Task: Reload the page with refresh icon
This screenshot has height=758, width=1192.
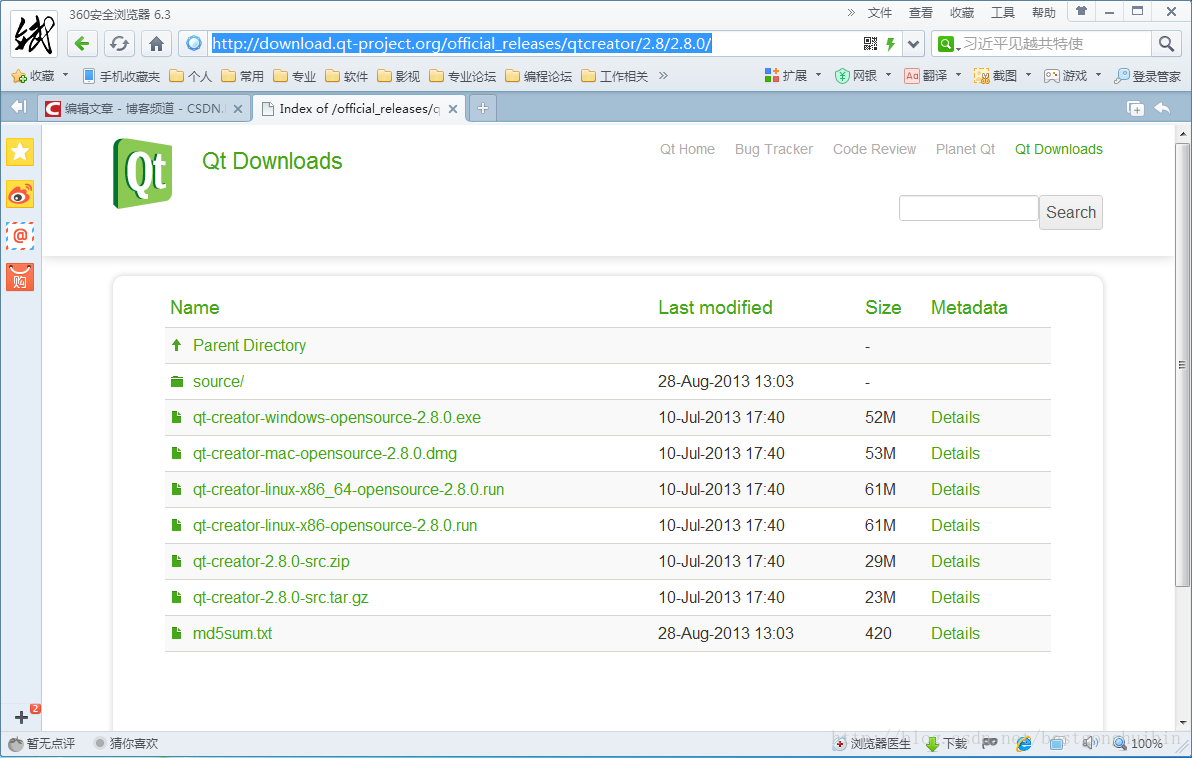Action: point(119,43)
